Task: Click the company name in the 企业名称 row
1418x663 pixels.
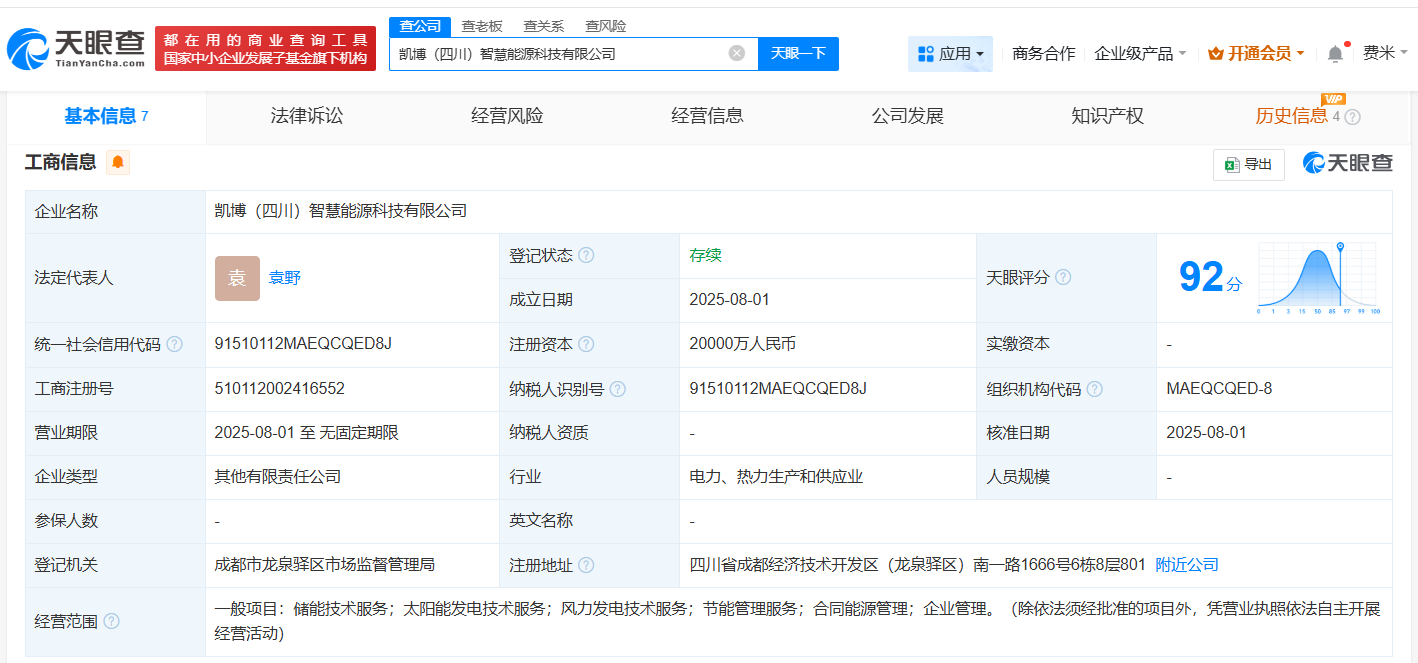Action: (x=341, y=211)
